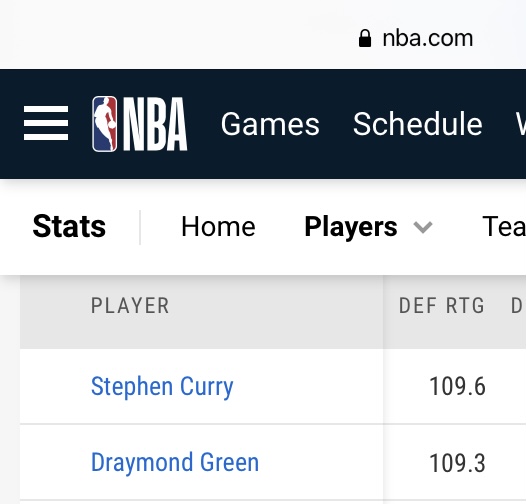
Task: Click the NBA logoman silhouette icon
Action: point(105,124)
